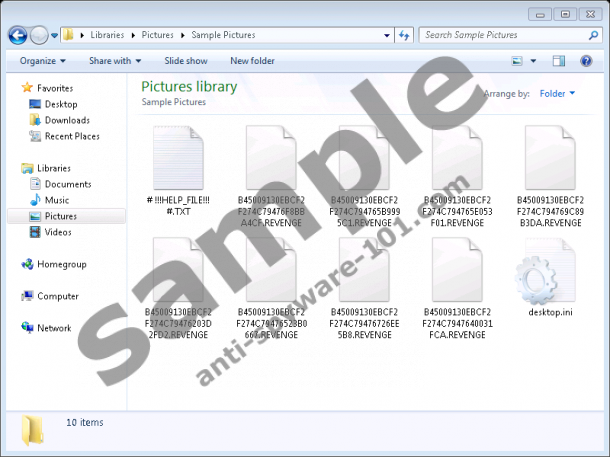The width and height of the screenshot is (610, 457).
Task: Open the Arrange by Folder dropdown
Action: tap(557, 94)
